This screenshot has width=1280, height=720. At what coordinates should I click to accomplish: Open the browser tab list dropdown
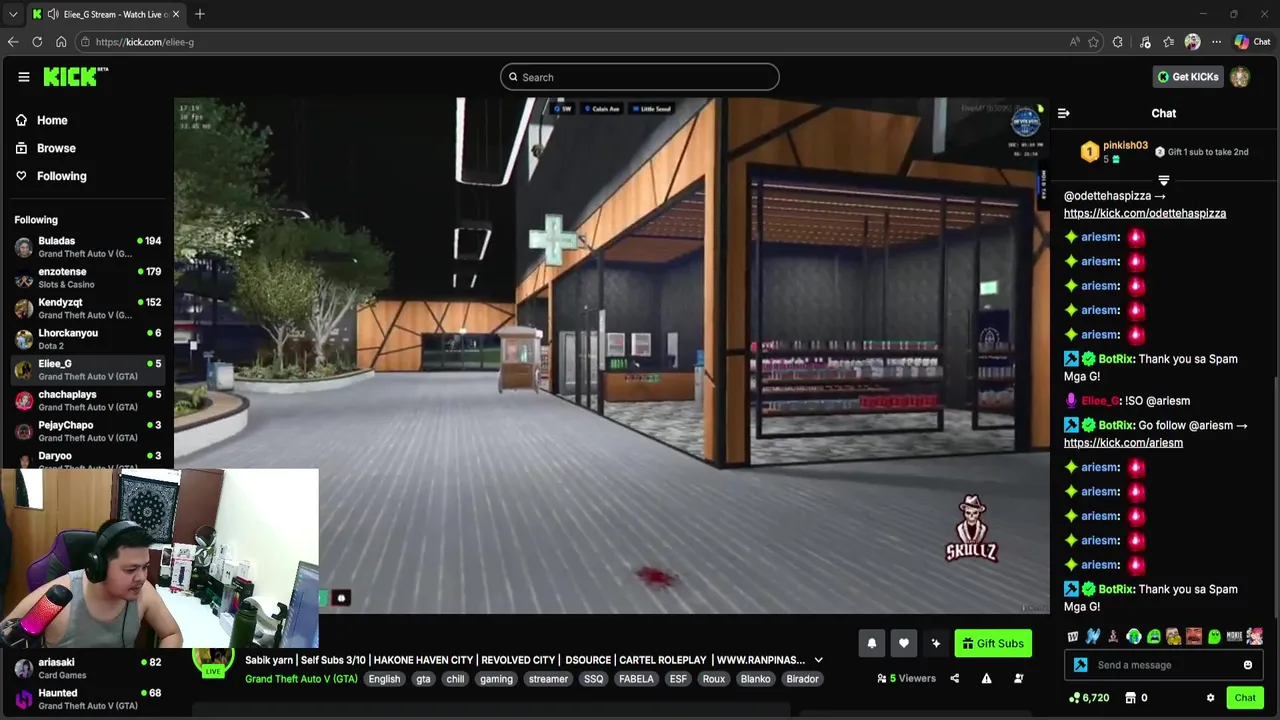coord(13,14)
